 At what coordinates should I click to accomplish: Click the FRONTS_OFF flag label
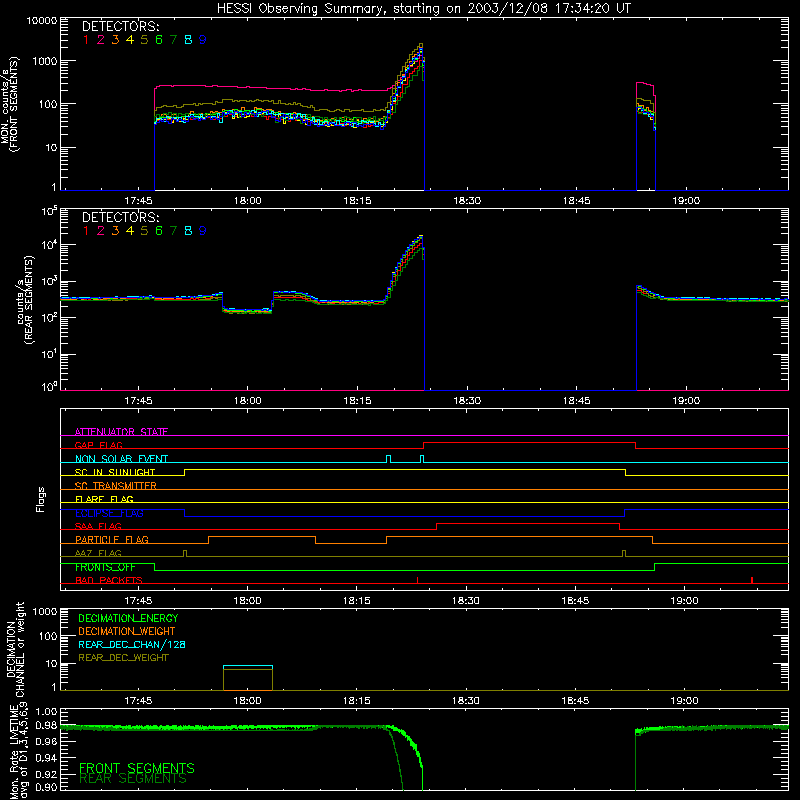point(105,567)
